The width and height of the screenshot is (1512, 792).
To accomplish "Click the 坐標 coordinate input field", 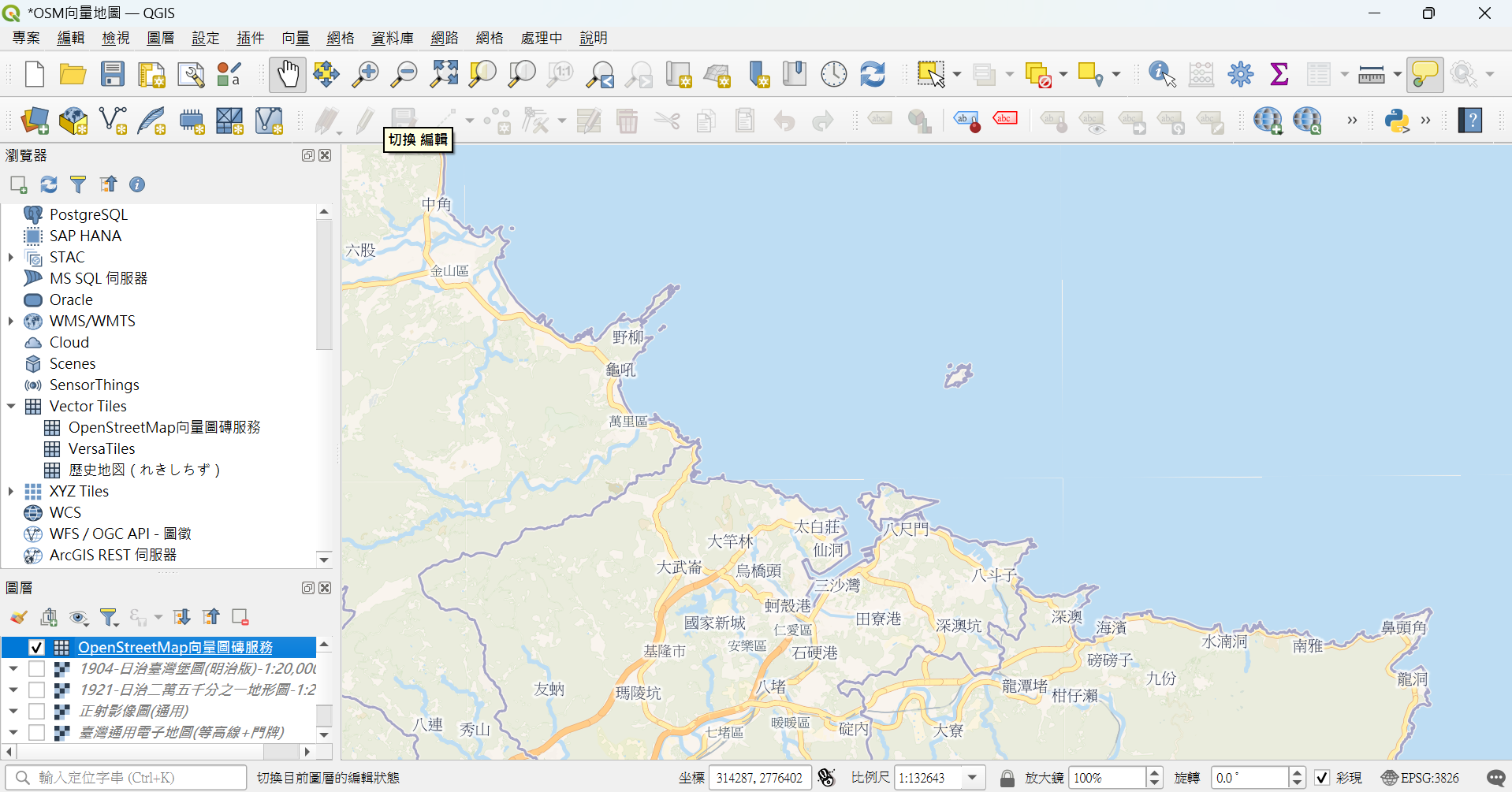I will (x=760, y=778).
